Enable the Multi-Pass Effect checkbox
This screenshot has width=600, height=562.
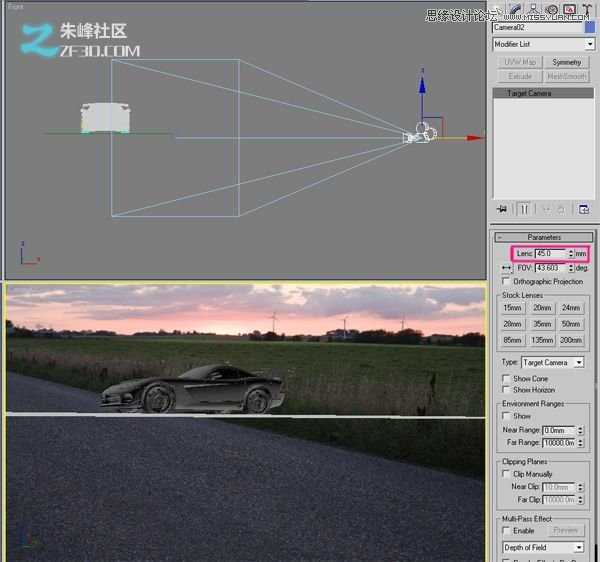(x=506, y=531)
